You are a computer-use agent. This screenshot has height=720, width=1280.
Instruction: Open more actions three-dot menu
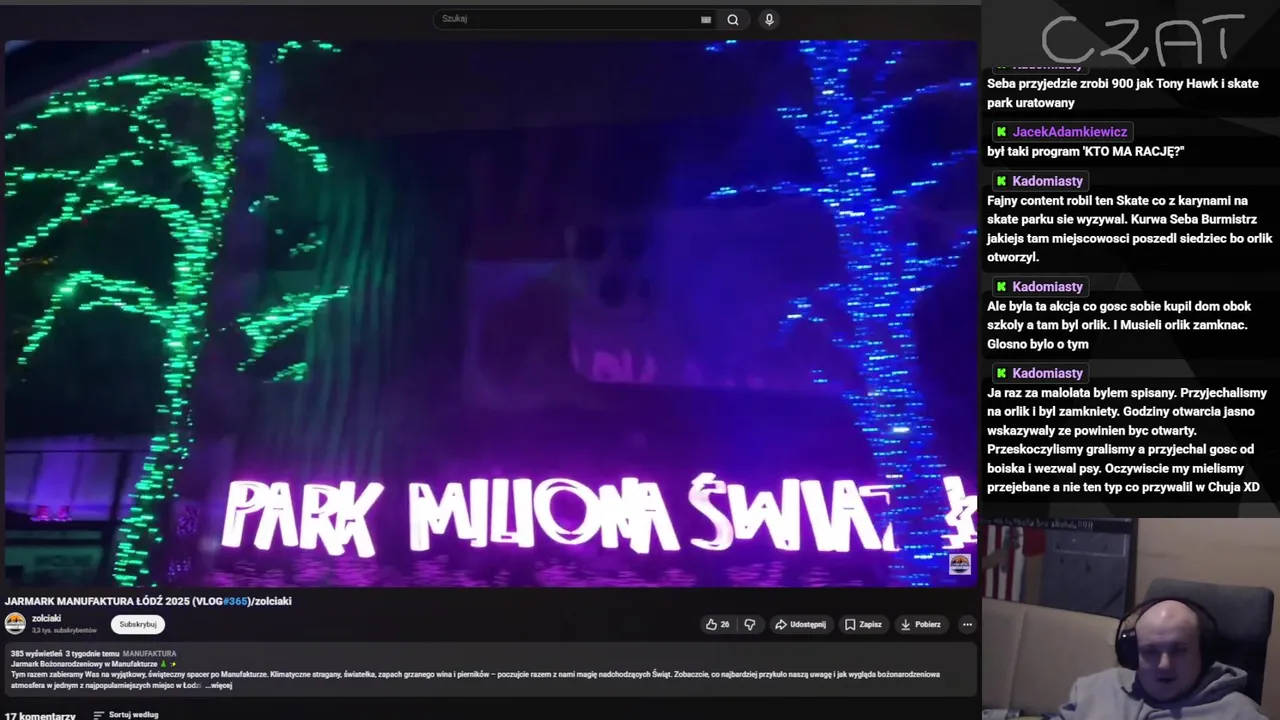967,624
